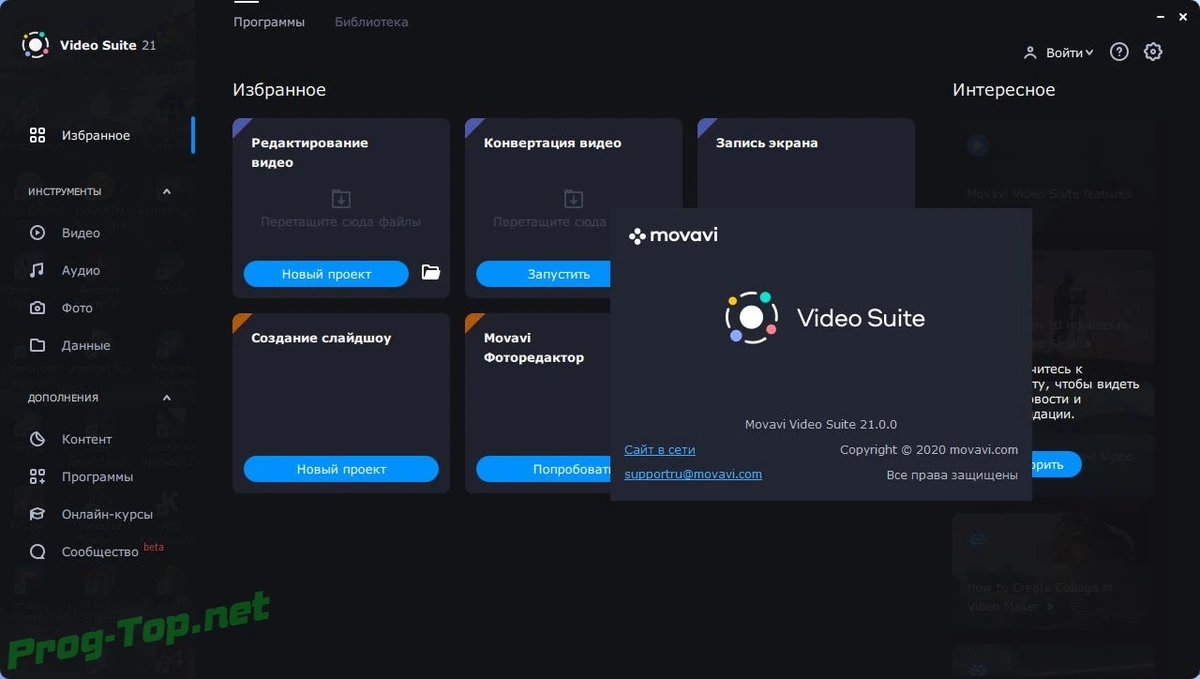The image size is (1200, 679).
Task: Click the Video Suite circular logo in about dialog
Action: [751, 318]
